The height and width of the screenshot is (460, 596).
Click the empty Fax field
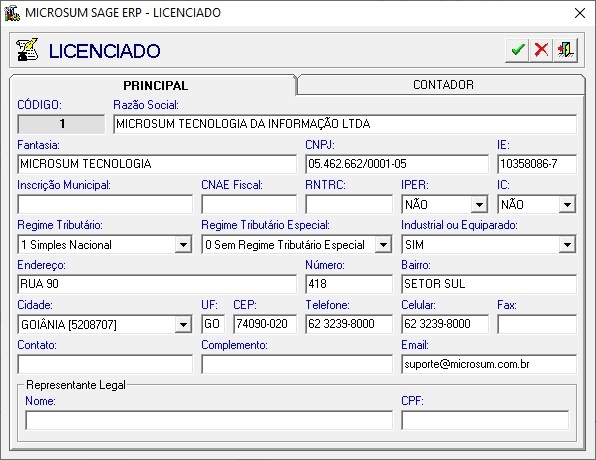537,324
